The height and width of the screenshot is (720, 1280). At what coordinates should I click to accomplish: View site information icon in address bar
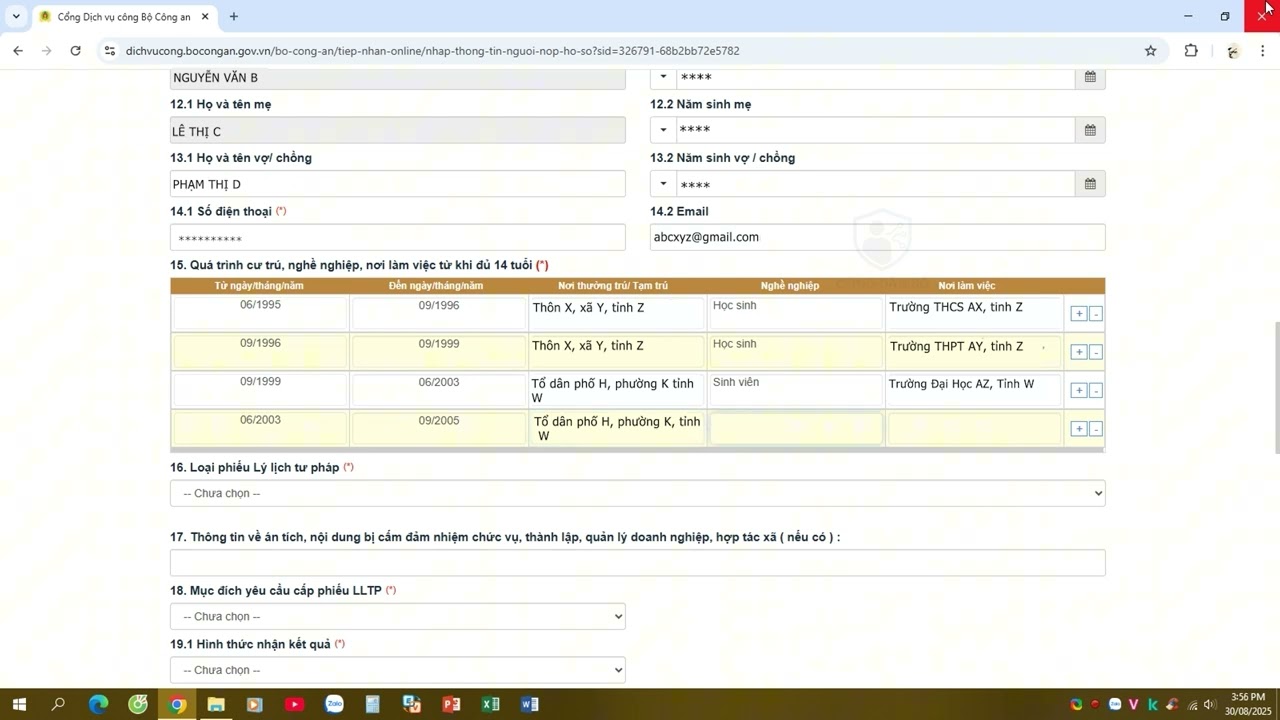[110, 51]
